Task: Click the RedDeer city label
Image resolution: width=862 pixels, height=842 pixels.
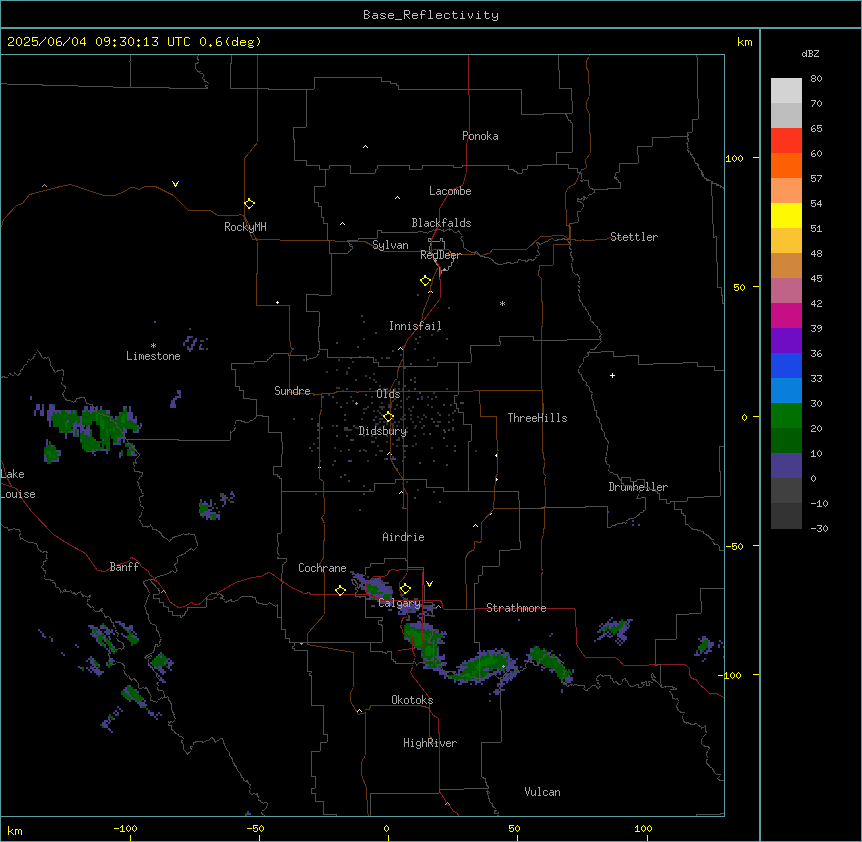Action: click(x=440, y=255)
